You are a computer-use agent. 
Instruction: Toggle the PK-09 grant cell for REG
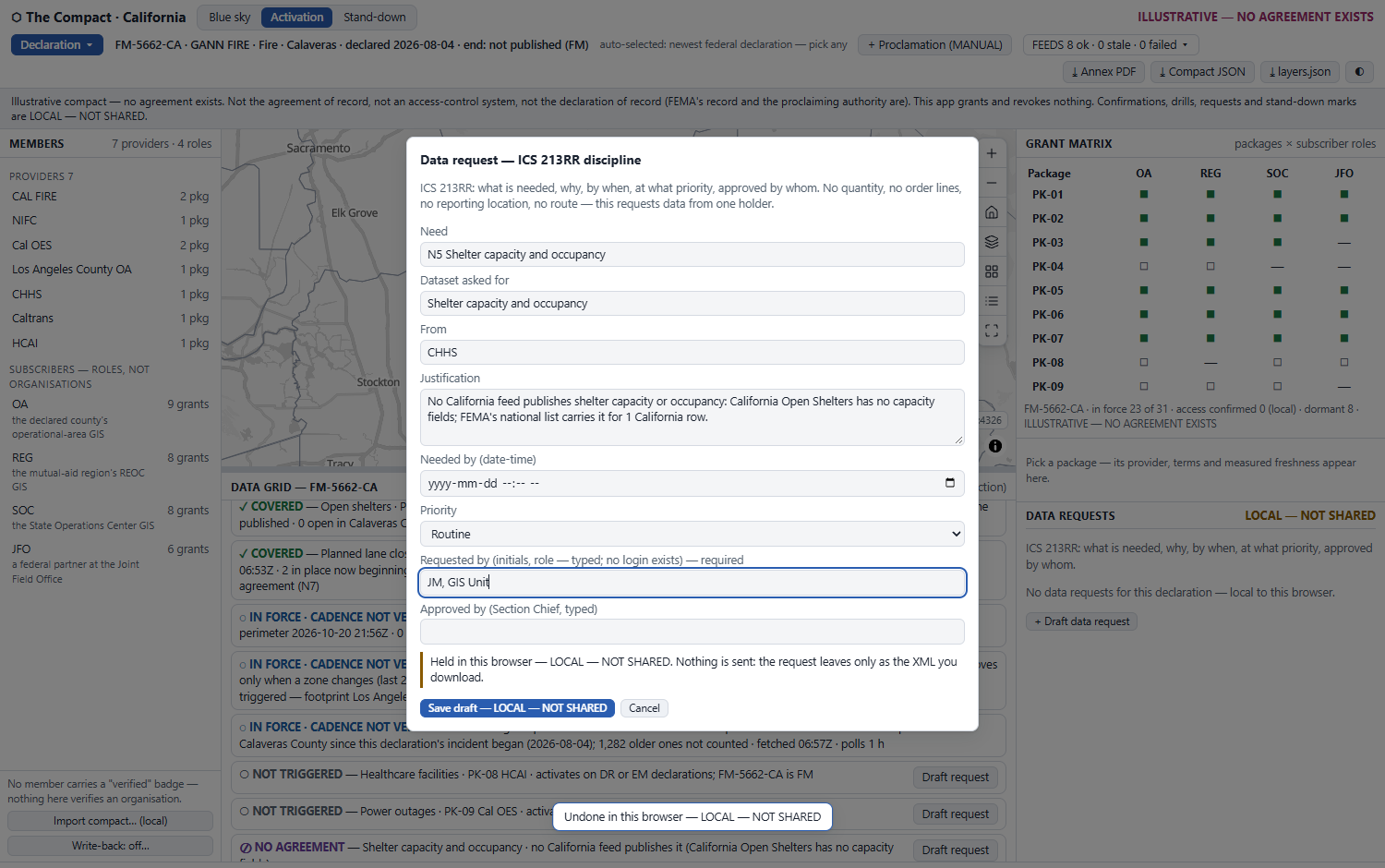click(x=1210, y=387)
